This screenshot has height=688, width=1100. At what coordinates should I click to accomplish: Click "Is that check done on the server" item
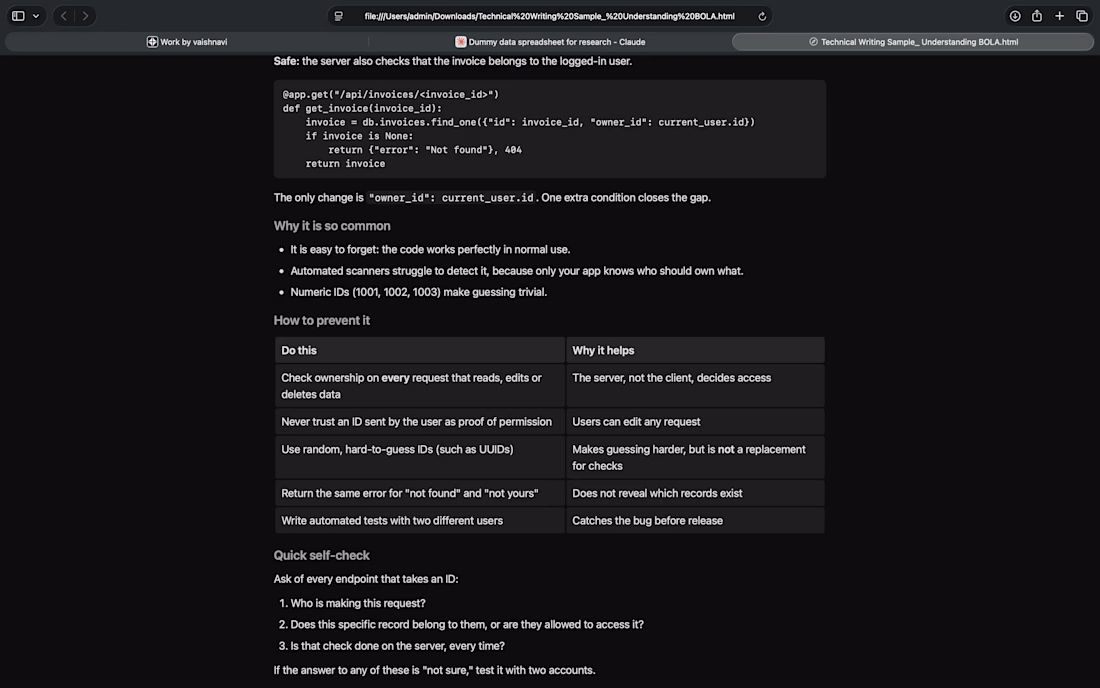point(398,646)
